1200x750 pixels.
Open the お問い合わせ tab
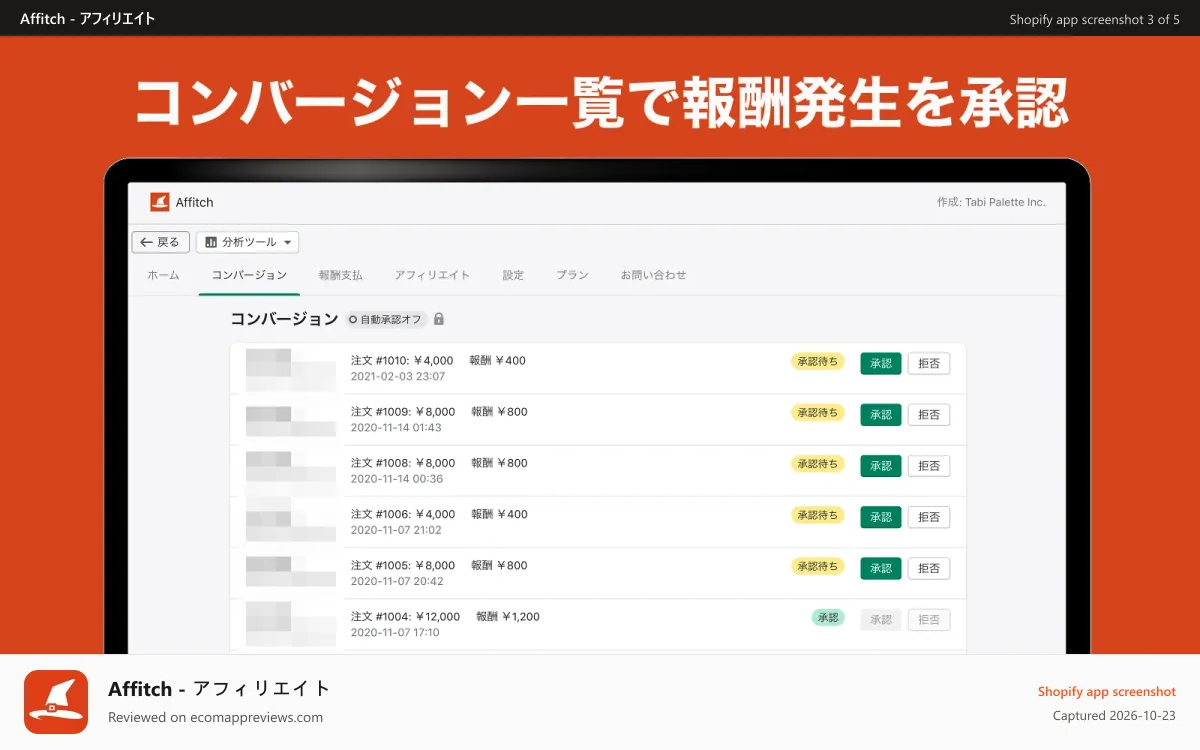pos(654,275)
